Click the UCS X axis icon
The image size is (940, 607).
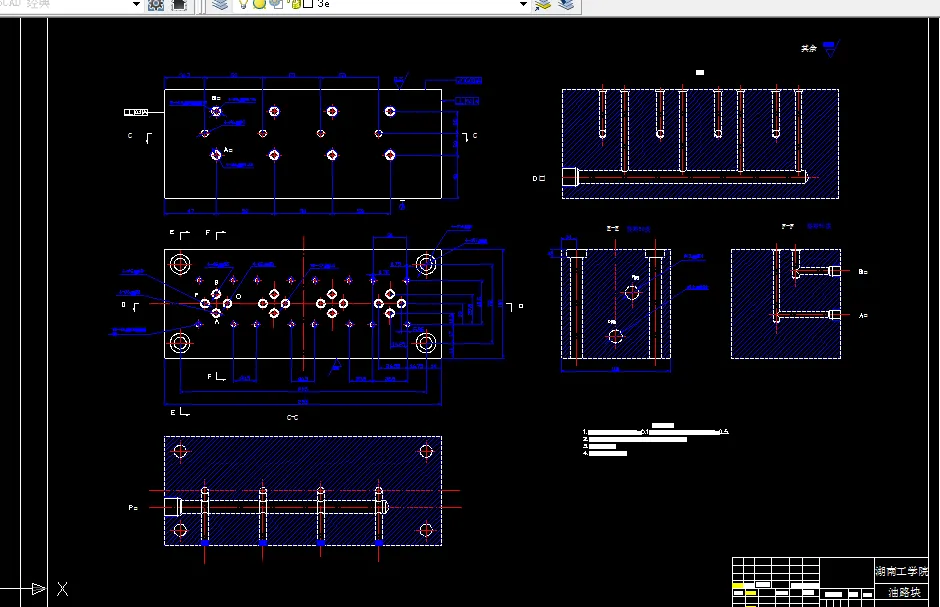point(62,589)
